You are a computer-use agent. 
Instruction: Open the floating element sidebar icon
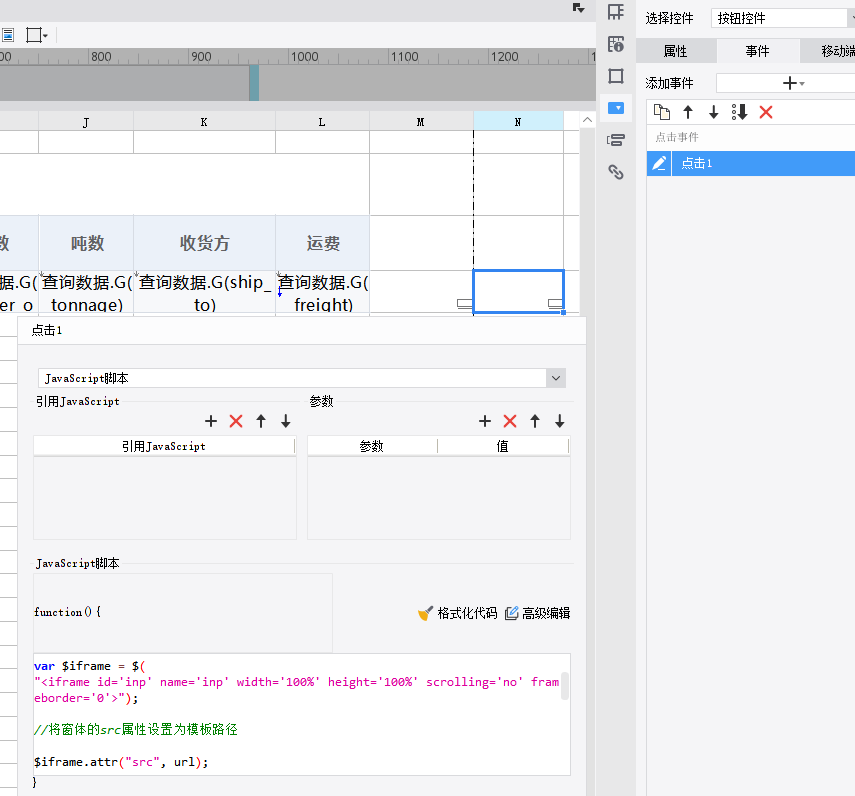[616, 76]
